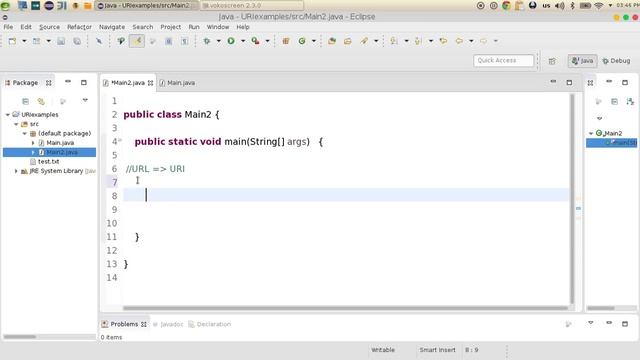Switch to the Debug perspective

616,61
